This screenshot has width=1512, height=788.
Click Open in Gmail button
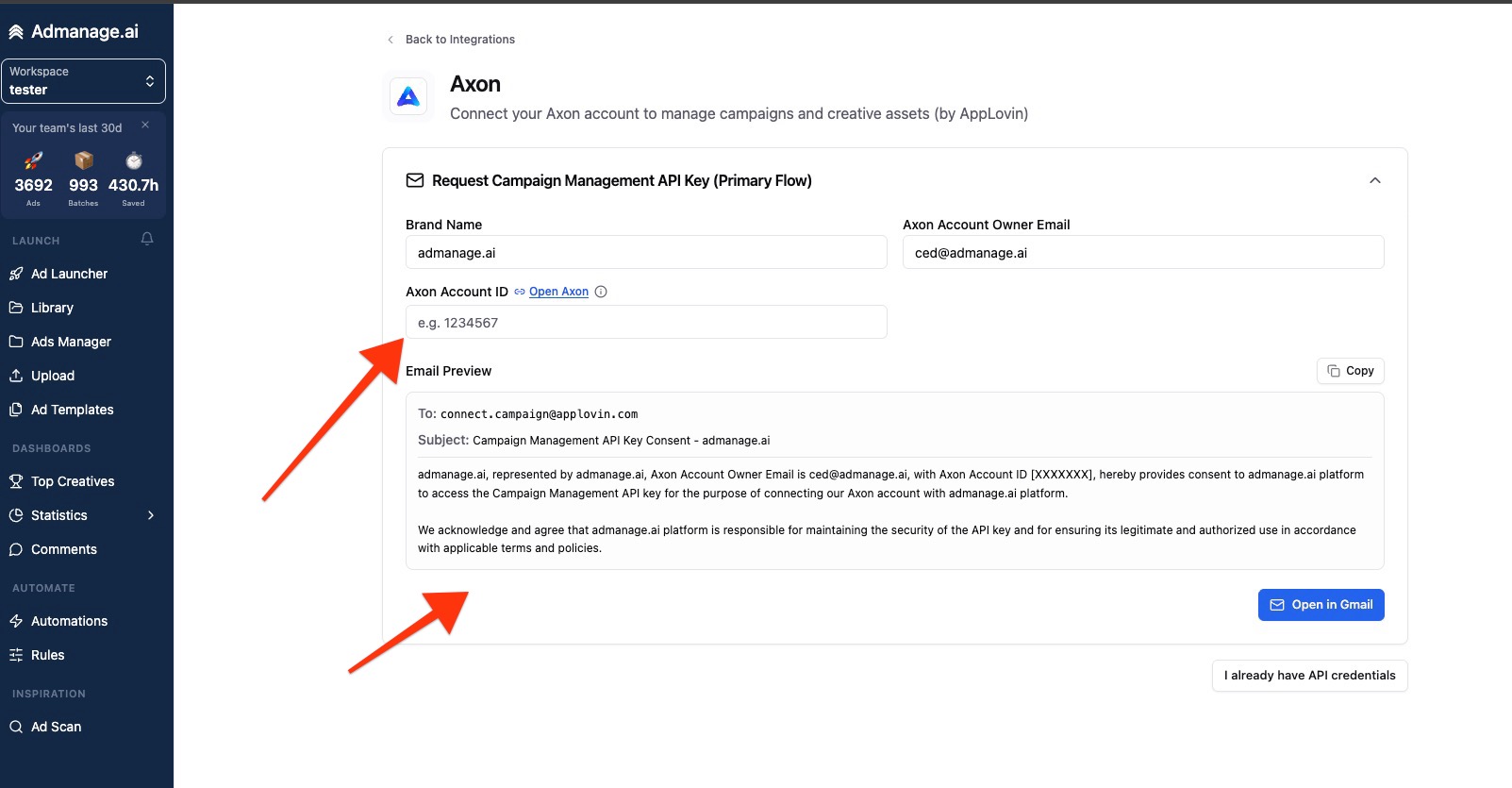click(1321, 605)
